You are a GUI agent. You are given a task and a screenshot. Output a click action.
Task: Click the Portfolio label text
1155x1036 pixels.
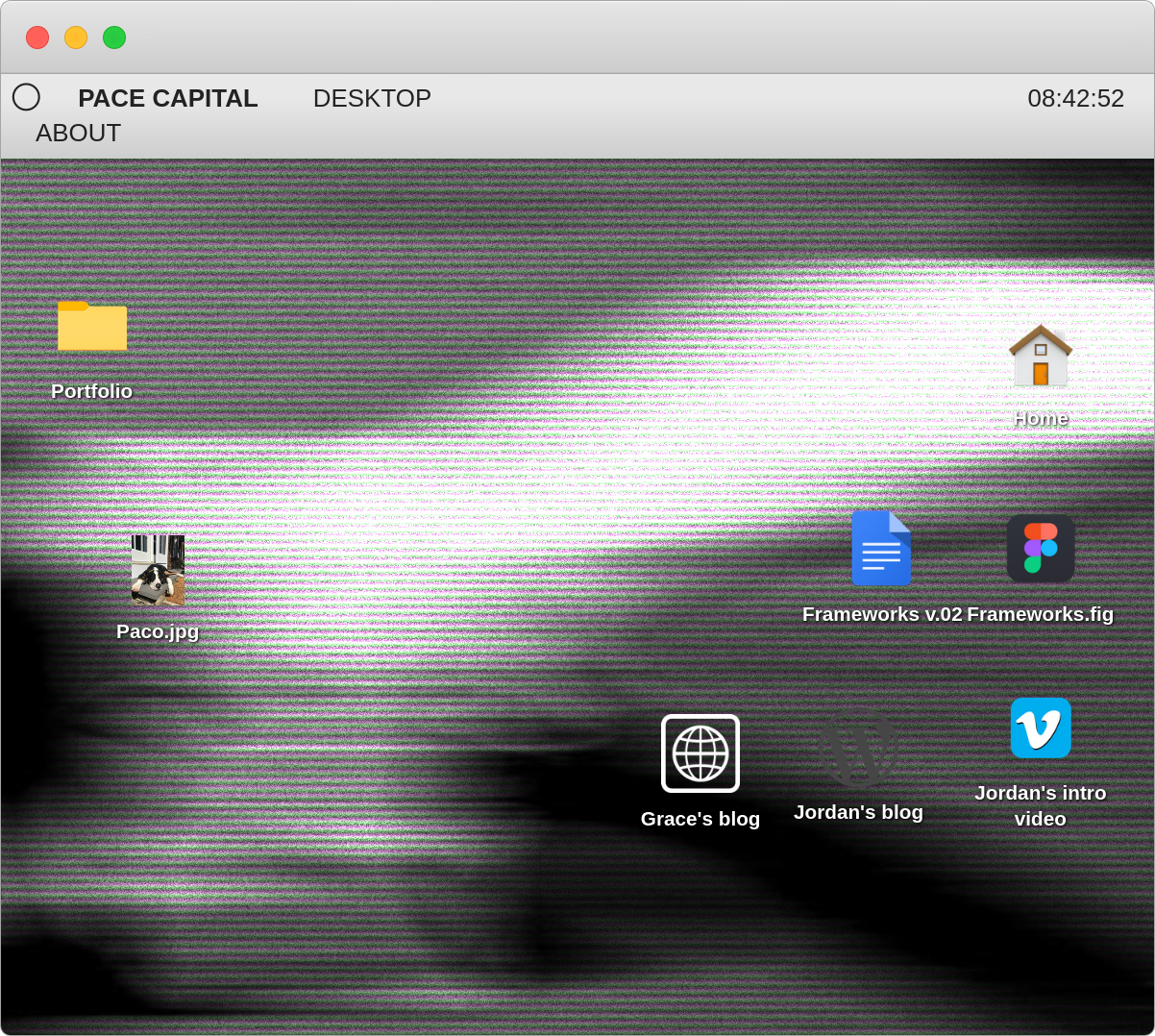(92, 391)
